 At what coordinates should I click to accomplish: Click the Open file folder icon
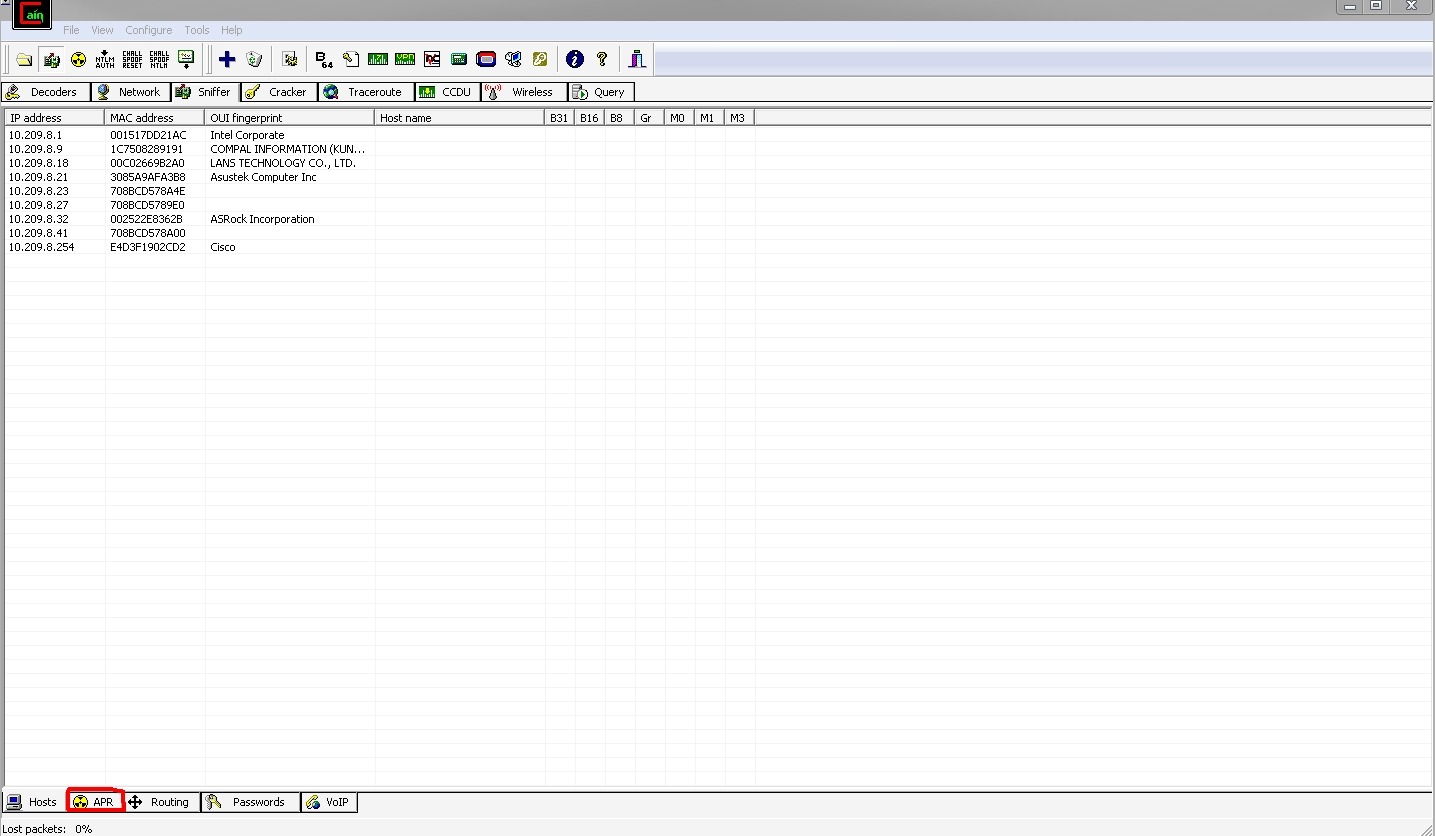24,60
